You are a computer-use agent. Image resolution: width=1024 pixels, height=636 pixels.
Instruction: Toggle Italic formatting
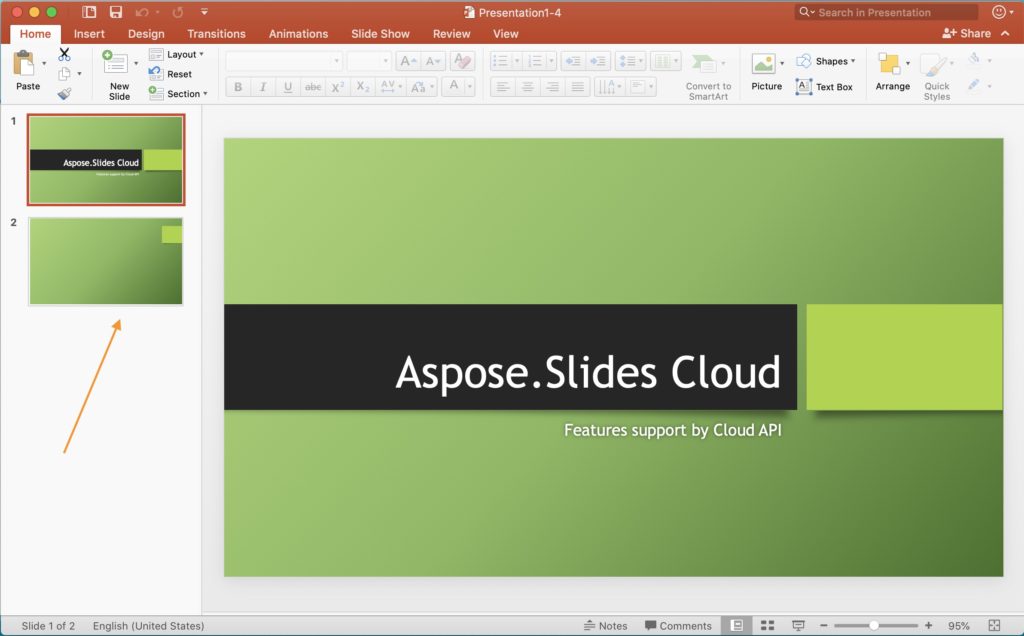263,87
